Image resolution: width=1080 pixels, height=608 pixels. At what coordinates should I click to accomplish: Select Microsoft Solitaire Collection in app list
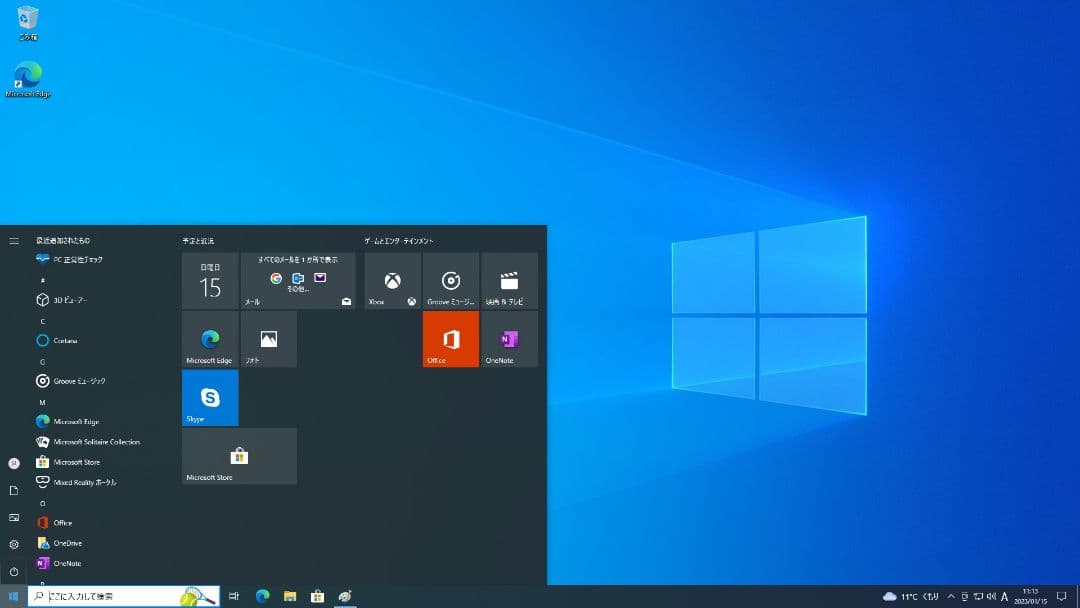(96, 442)
